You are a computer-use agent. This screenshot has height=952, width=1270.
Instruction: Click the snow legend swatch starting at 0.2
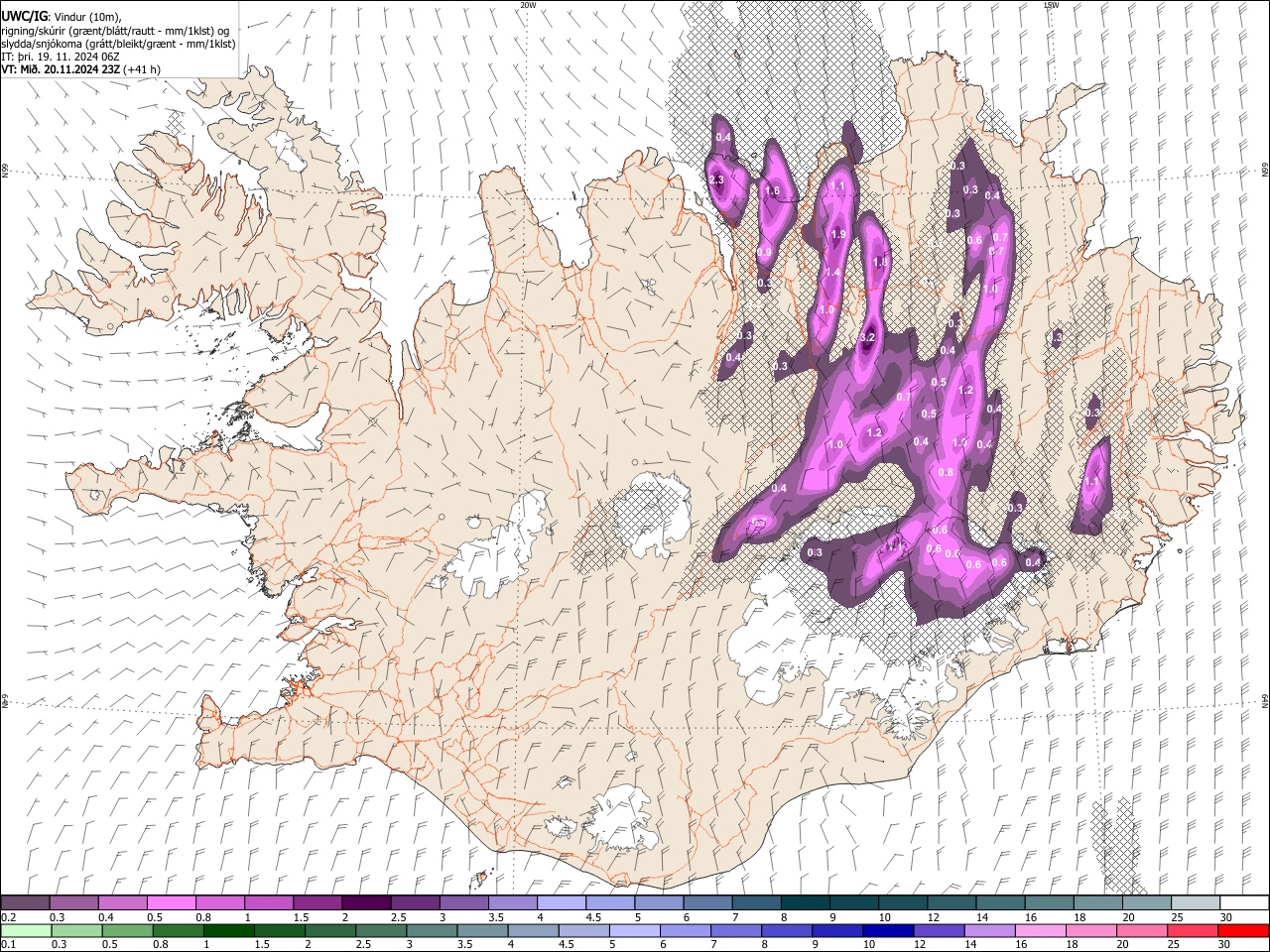[25, 902]
